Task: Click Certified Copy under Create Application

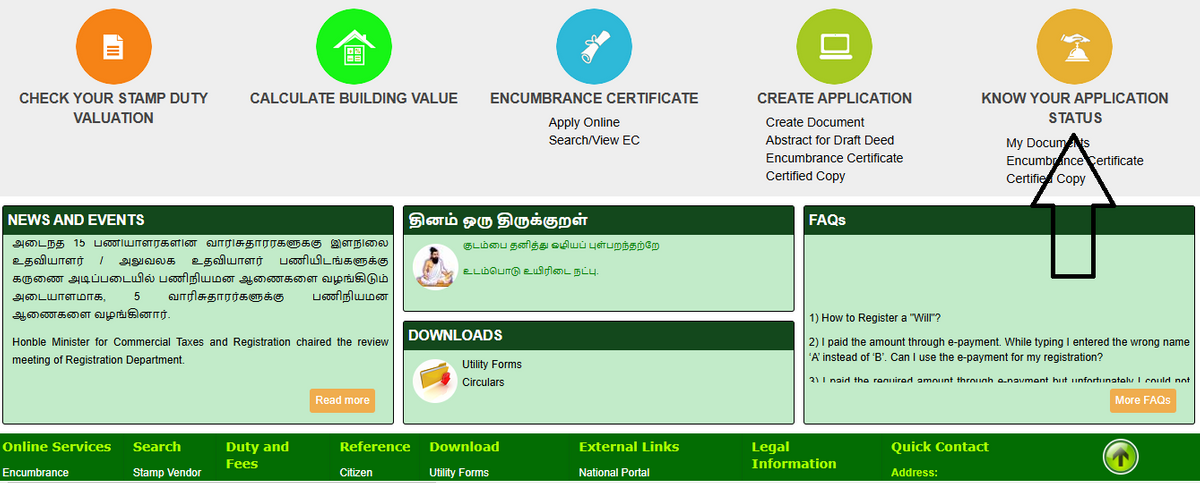Action: [x=805, y=176]
